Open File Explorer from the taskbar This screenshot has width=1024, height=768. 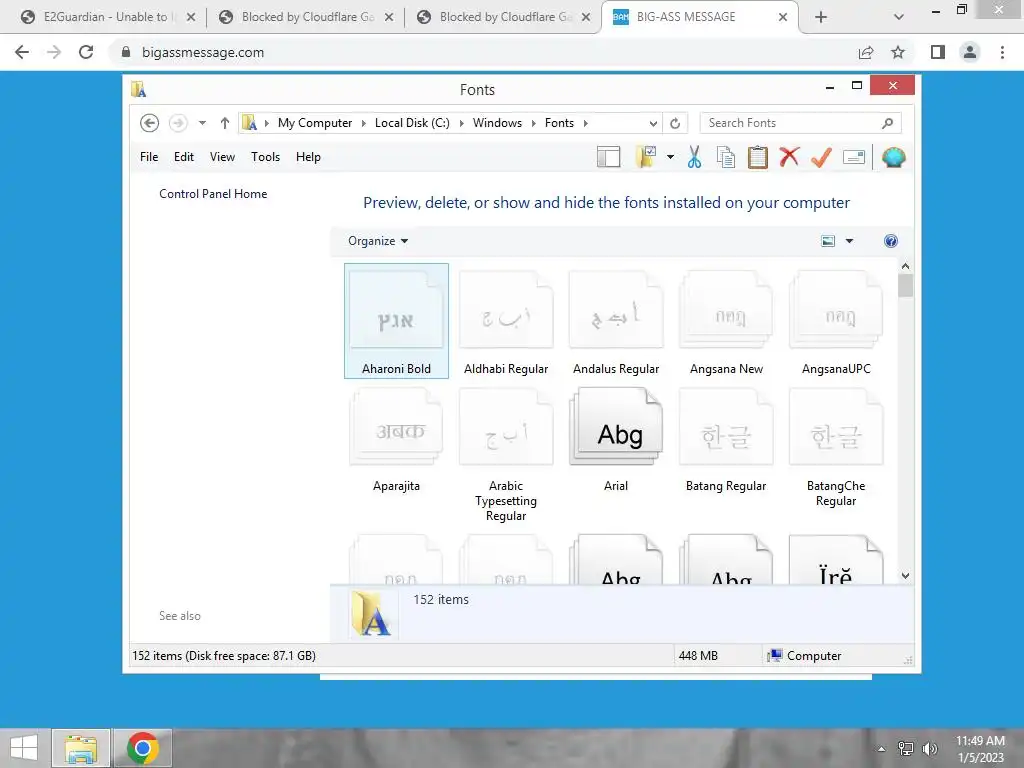pyautogui.click(x=81, y=748)
